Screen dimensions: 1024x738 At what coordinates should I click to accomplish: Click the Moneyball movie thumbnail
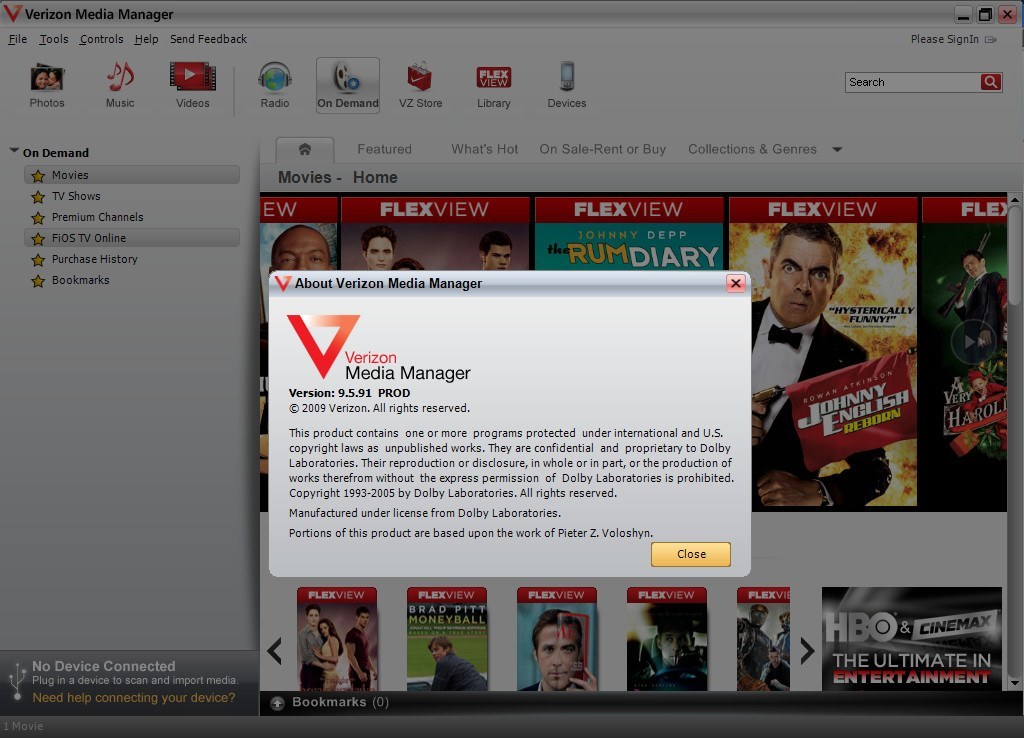tap(447, 637)
